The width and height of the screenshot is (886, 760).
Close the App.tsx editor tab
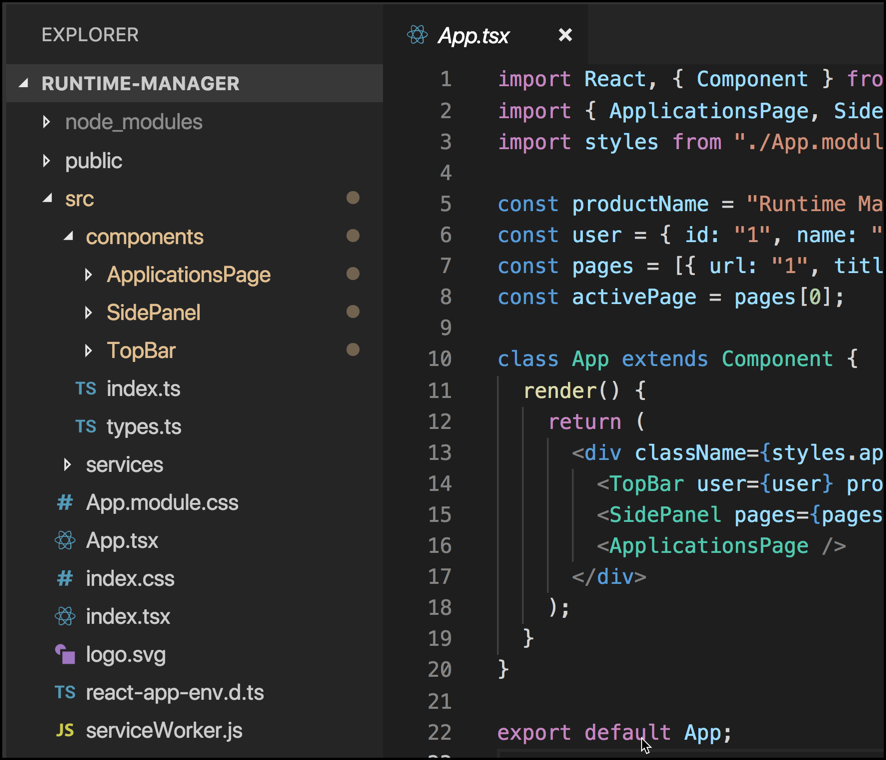pyautogui.click(x=564, y=35)
